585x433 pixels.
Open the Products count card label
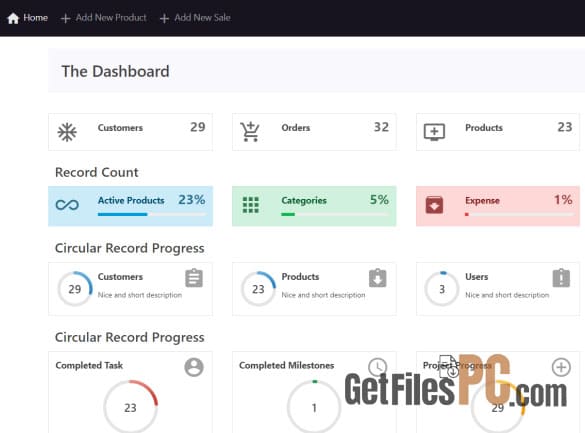coord(484,128)
